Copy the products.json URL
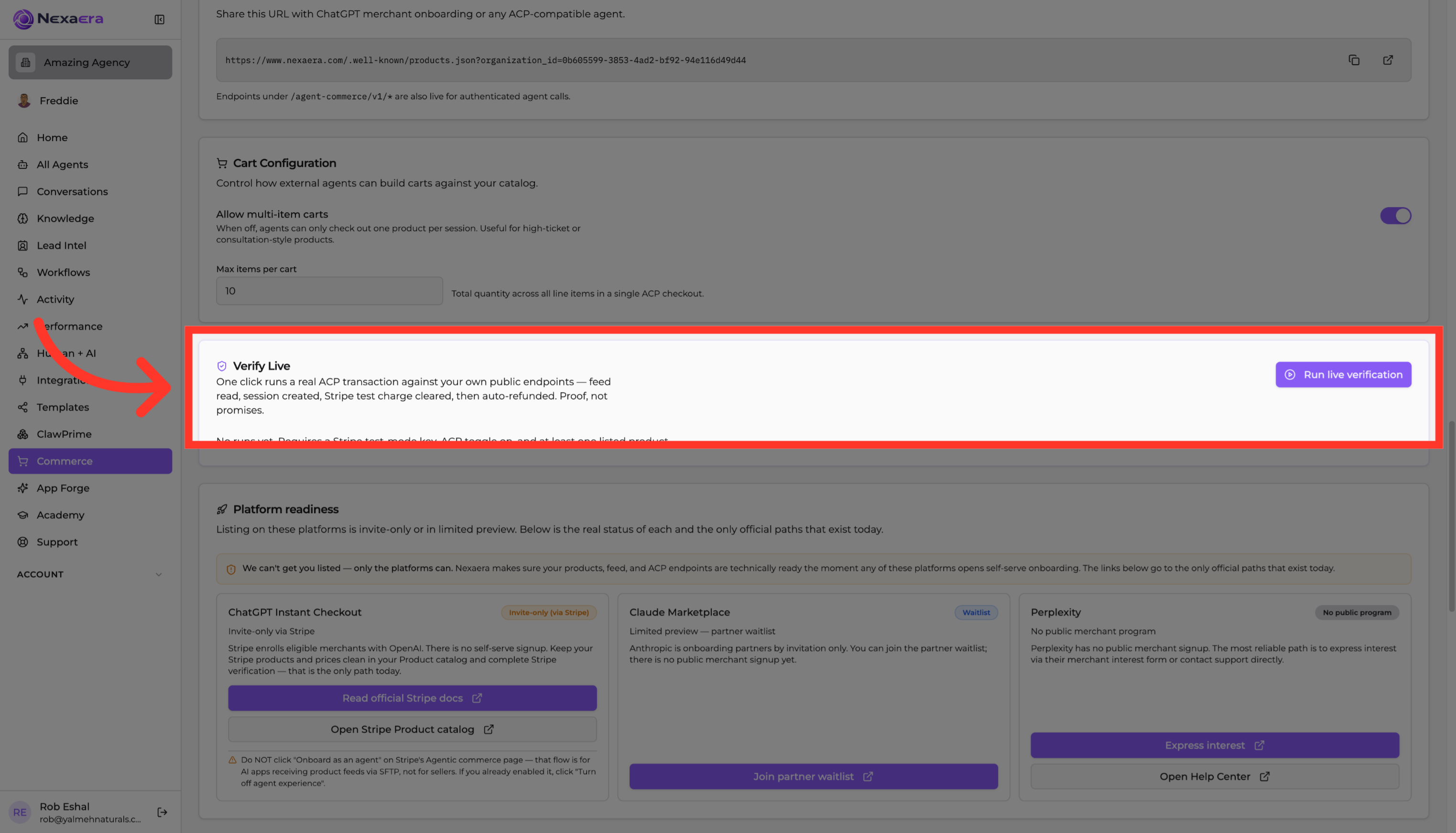The height and width of the screenshot is (833, 1456). pos(1354,60)
